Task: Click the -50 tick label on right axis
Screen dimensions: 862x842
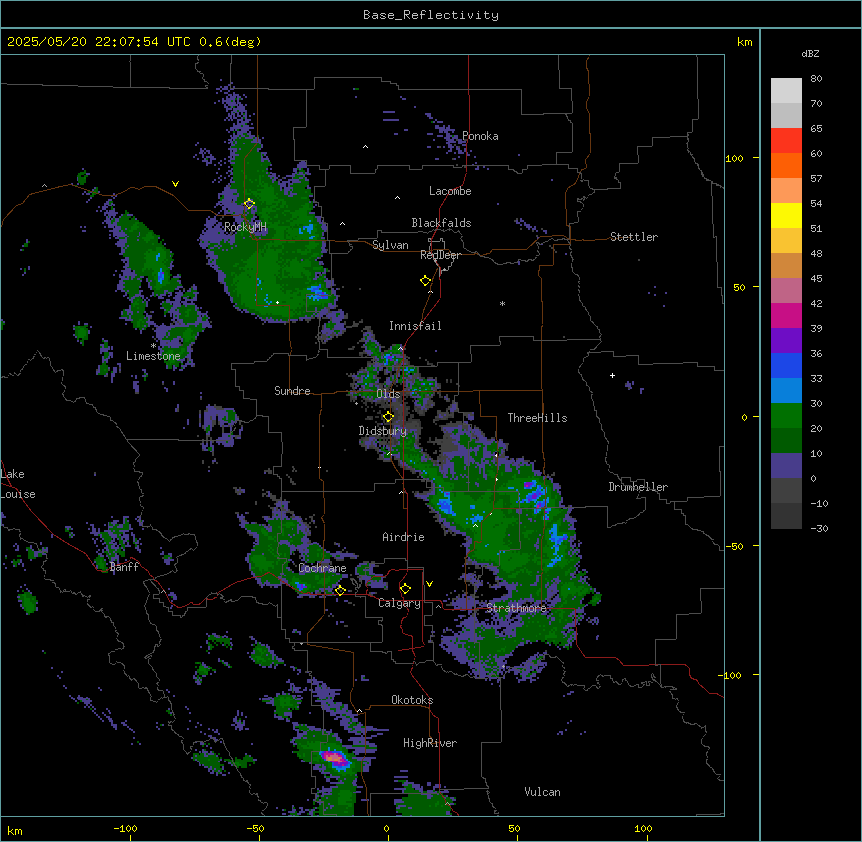Action: (734, 546)
